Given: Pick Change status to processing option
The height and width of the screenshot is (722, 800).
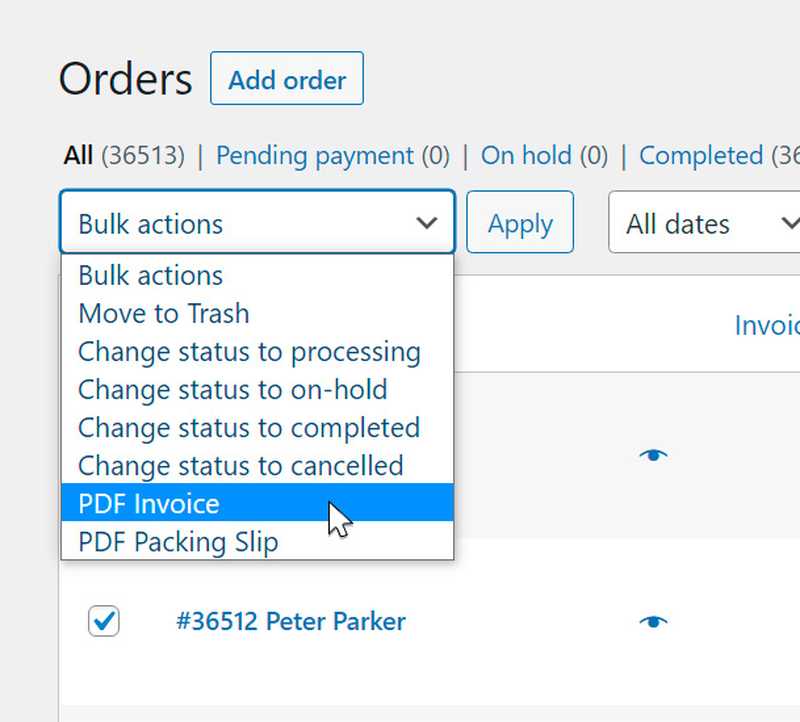Looking at the screenshot, I should (x=249, y=352).
